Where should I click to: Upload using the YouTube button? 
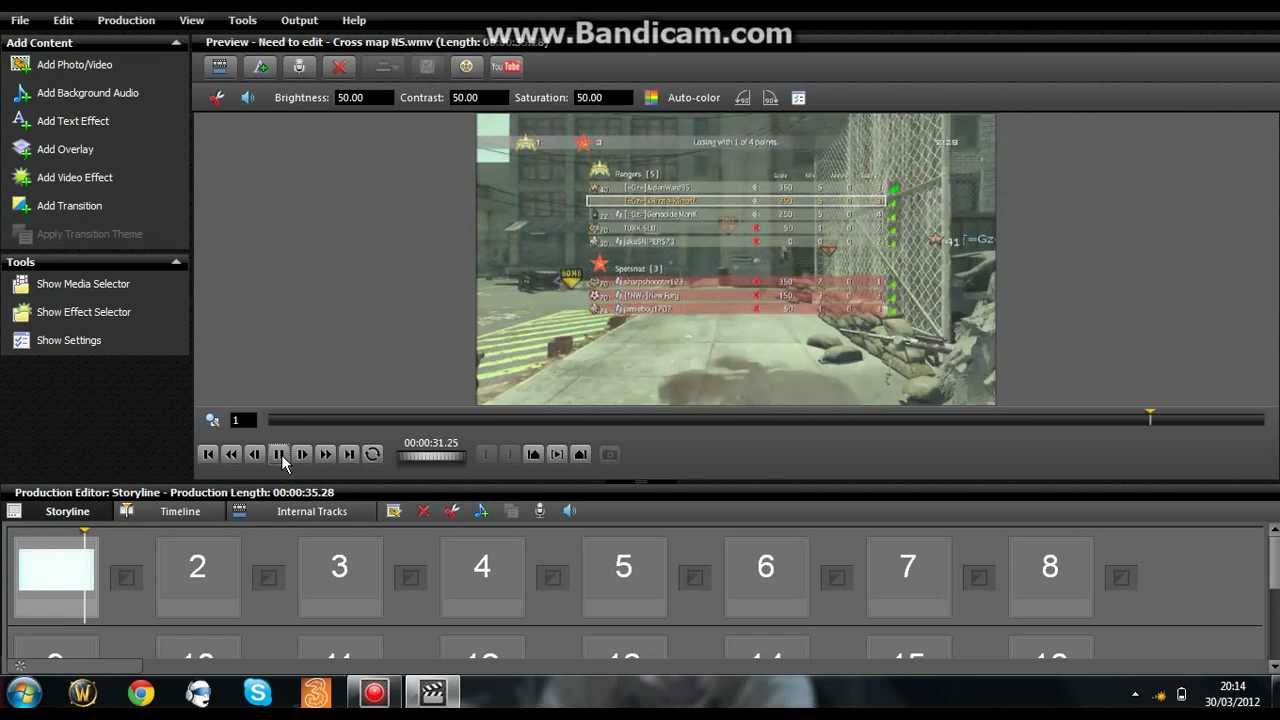click(x=506, y=66)
